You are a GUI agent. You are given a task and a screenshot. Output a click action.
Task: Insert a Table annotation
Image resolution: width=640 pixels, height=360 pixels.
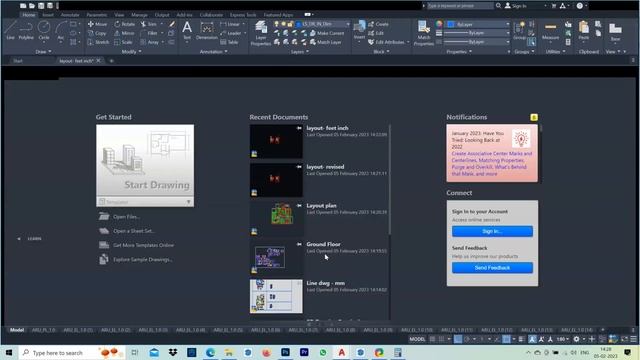click(229, 42)
